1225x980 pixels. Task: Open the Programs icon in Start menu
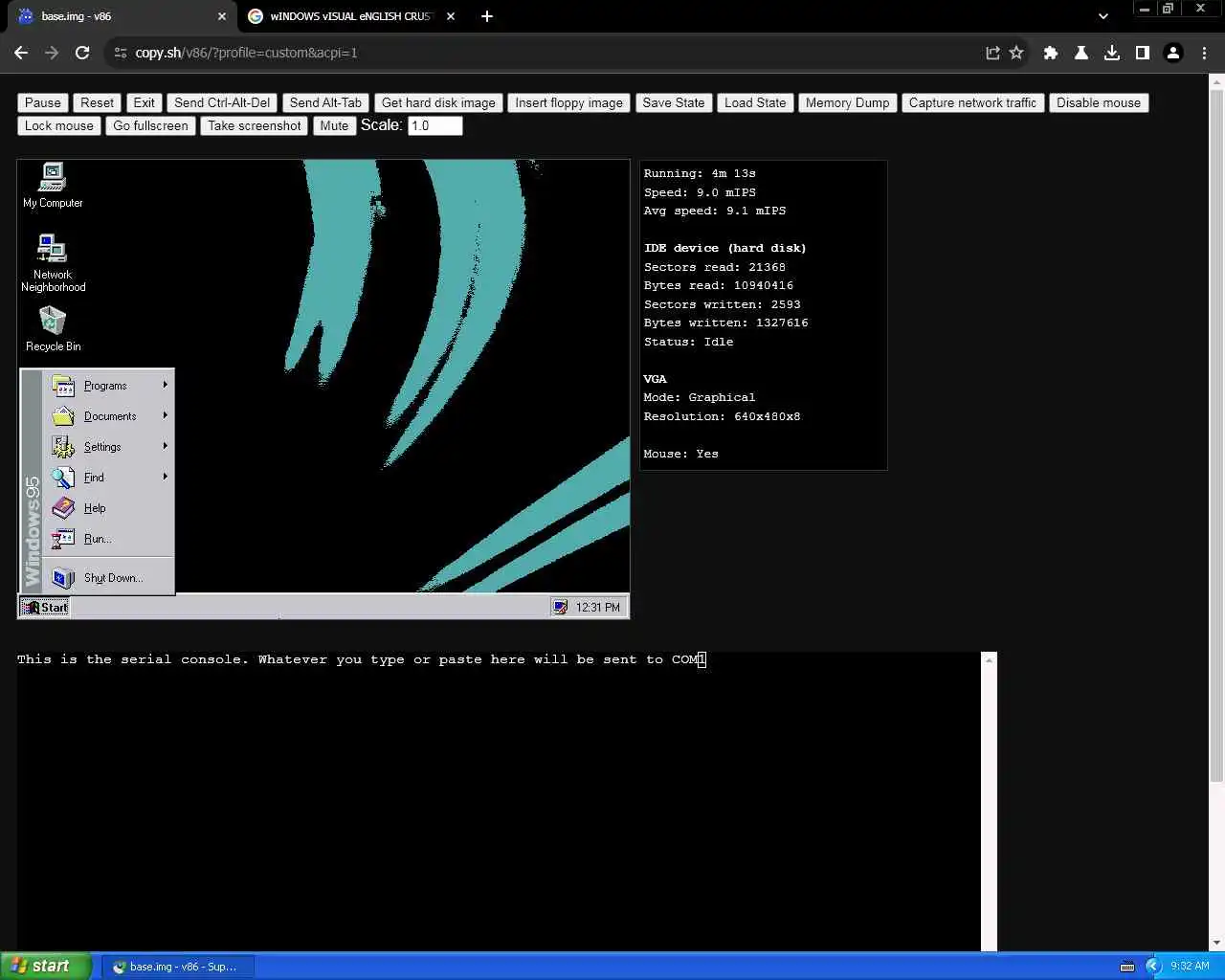coord(63,386)
